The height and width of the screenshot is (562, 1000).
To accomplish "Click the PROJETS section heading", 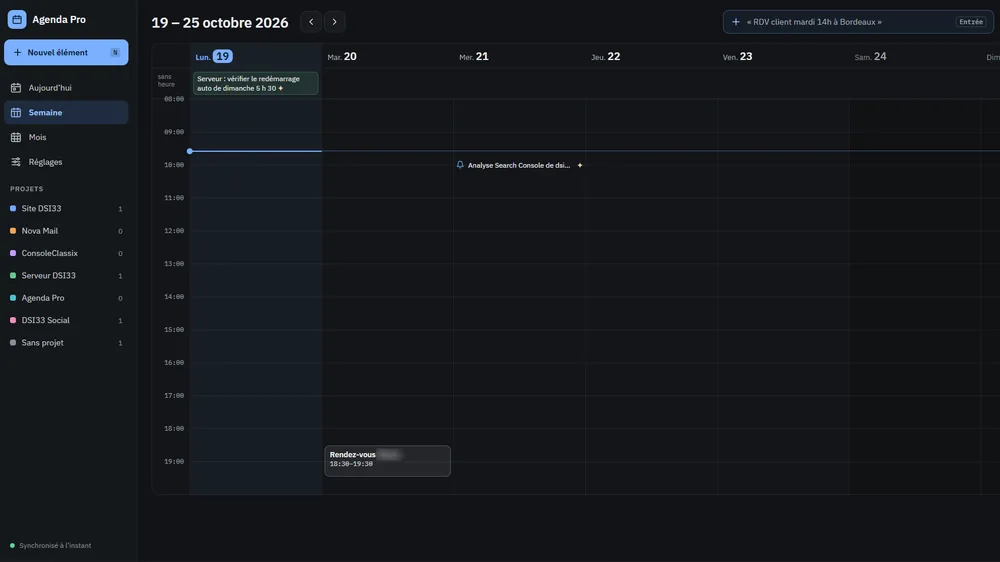I will coord(27,189).
